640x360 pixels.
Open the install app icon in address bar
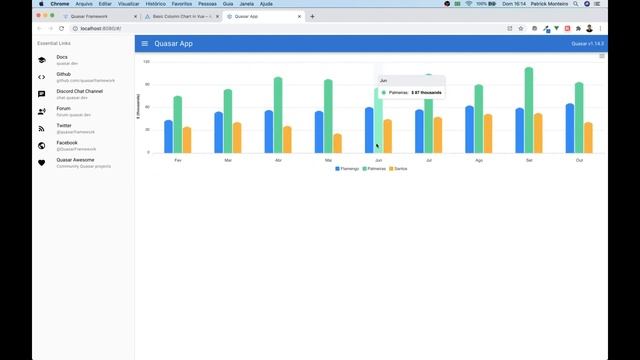(510, 29)
